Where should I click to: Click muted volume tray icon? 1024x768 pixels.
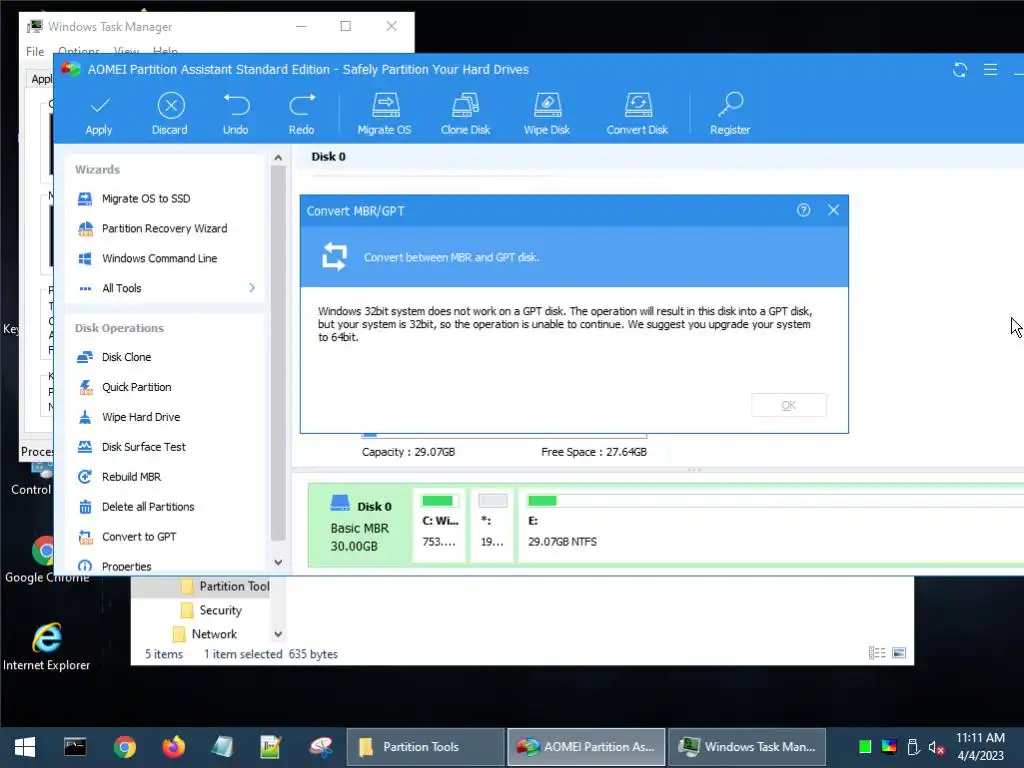[936, 747]
